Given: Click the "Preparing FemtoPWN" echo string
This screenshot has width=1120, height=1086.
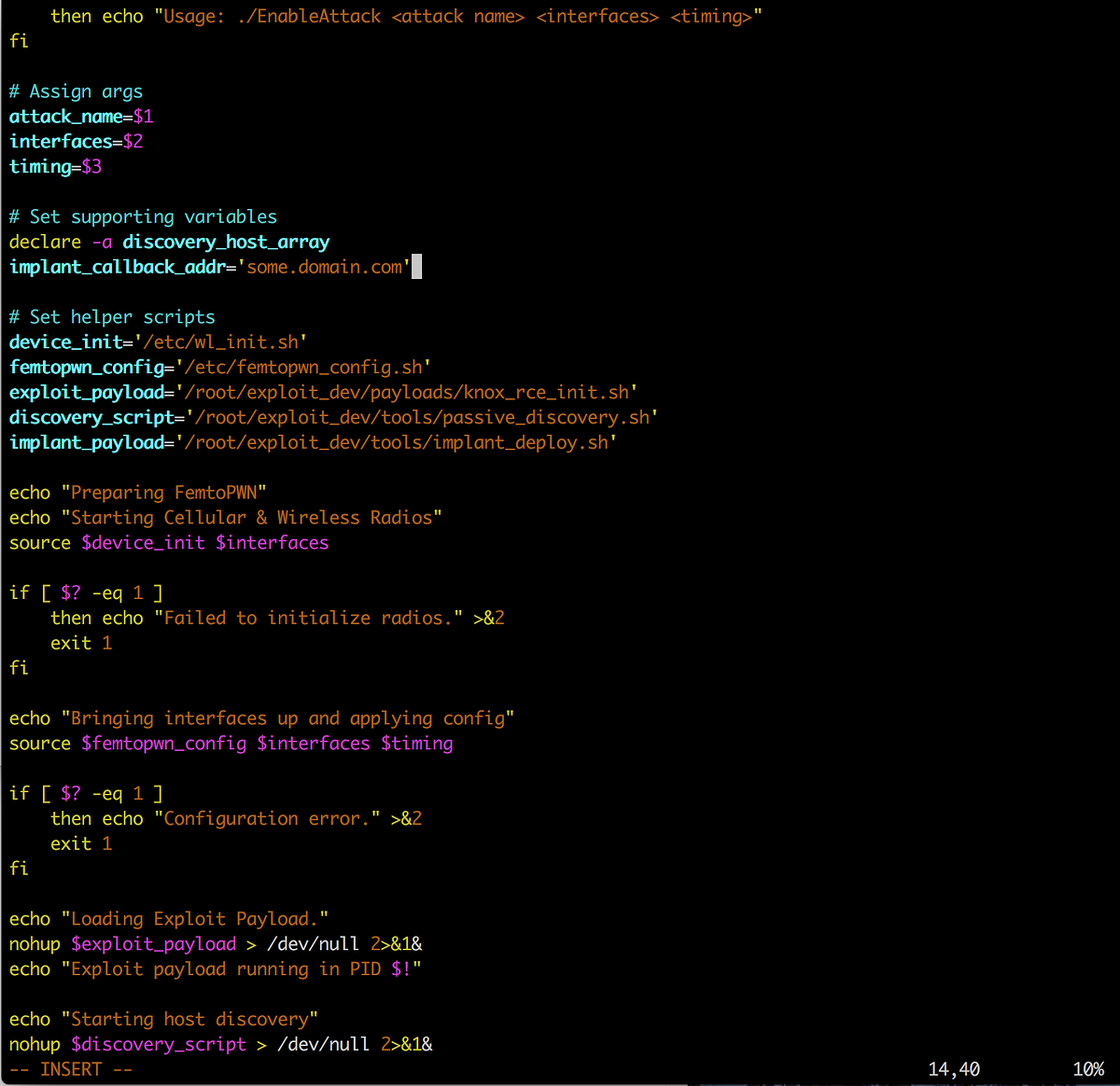Looking at the screenshot, I should pyautogui.click(x=164, y=493).
